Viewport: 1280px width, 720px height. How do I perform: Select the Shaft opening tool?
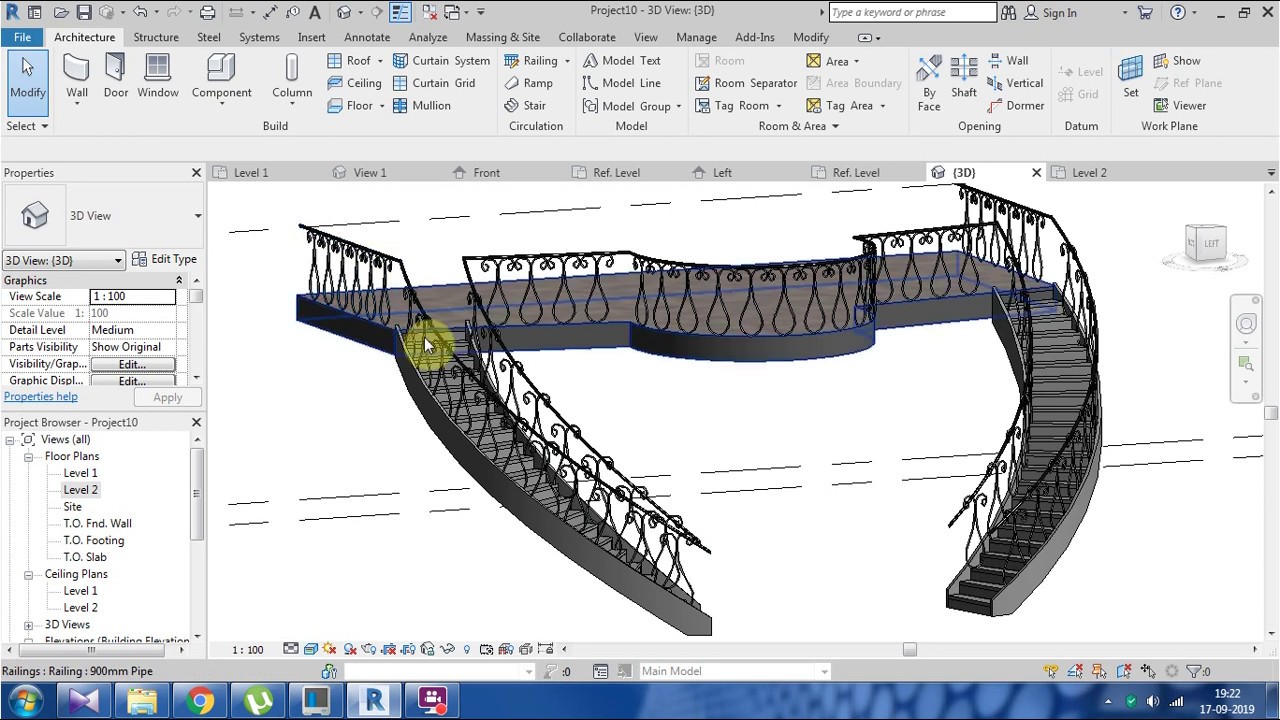pos(964,77)
